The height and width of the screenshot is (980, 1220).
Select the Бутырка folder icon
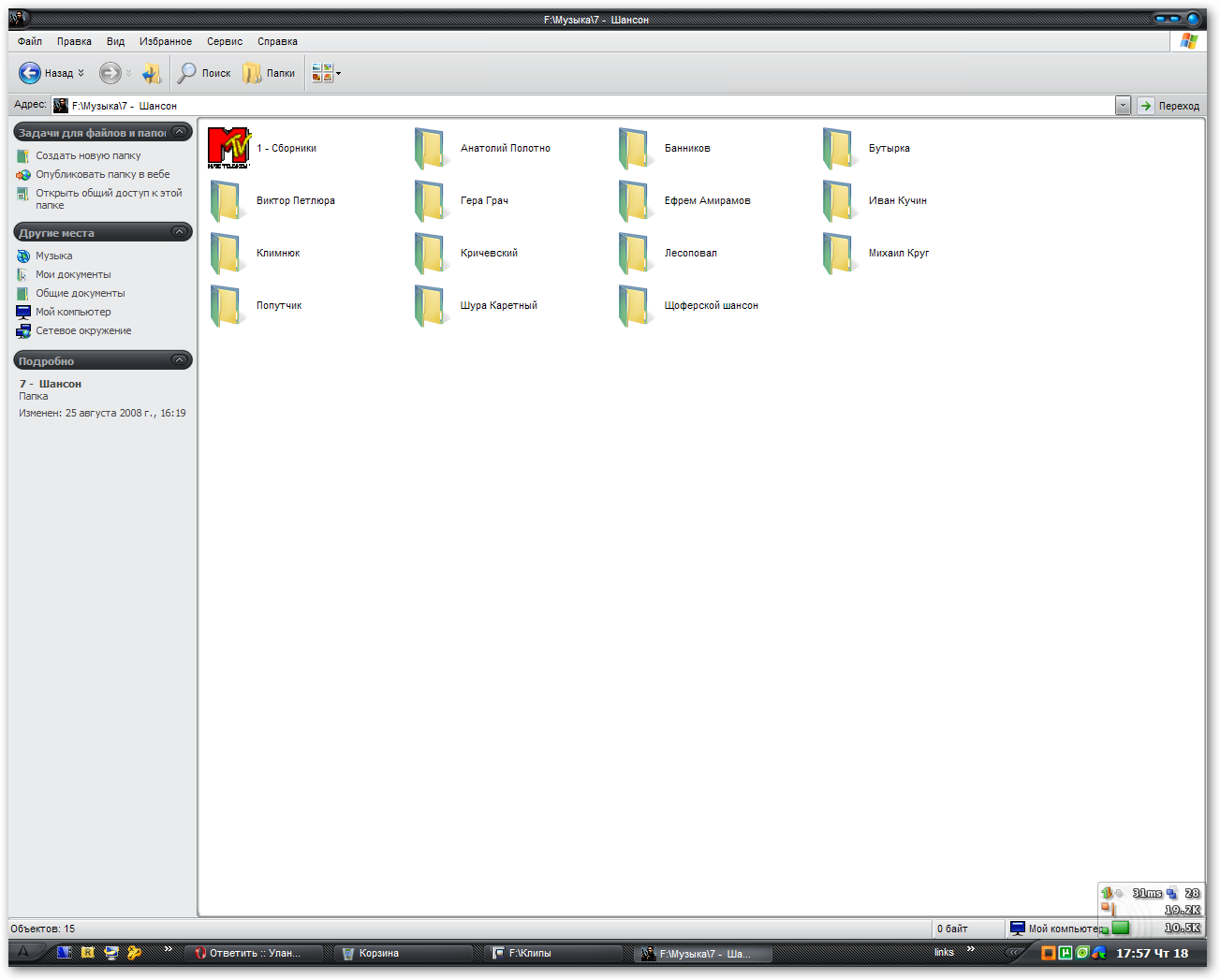[838, 148]
